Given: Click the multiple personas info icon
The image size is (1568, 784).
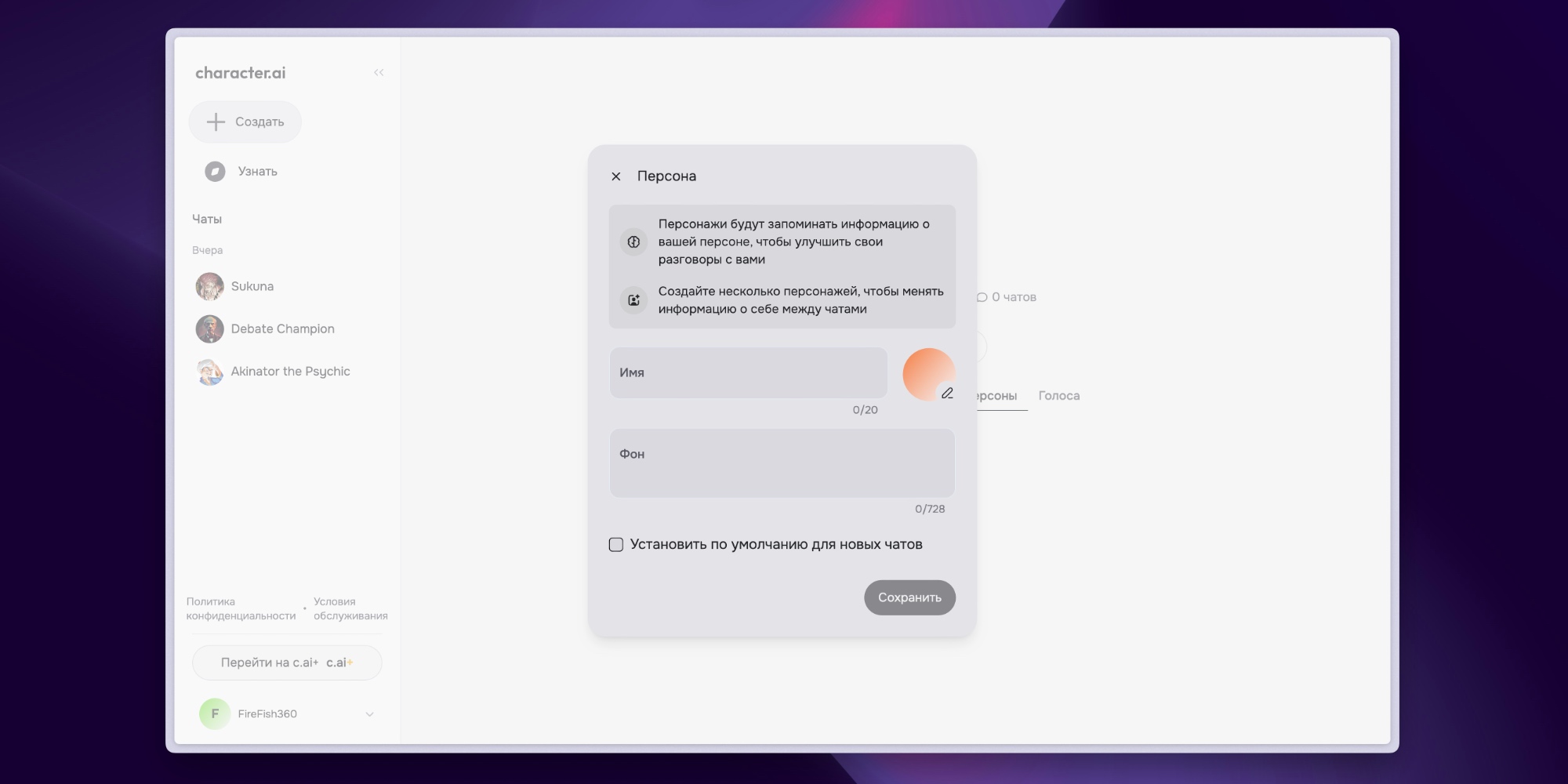Looking at the screenshot, I should pyautogui.click(x=633, y=299).
